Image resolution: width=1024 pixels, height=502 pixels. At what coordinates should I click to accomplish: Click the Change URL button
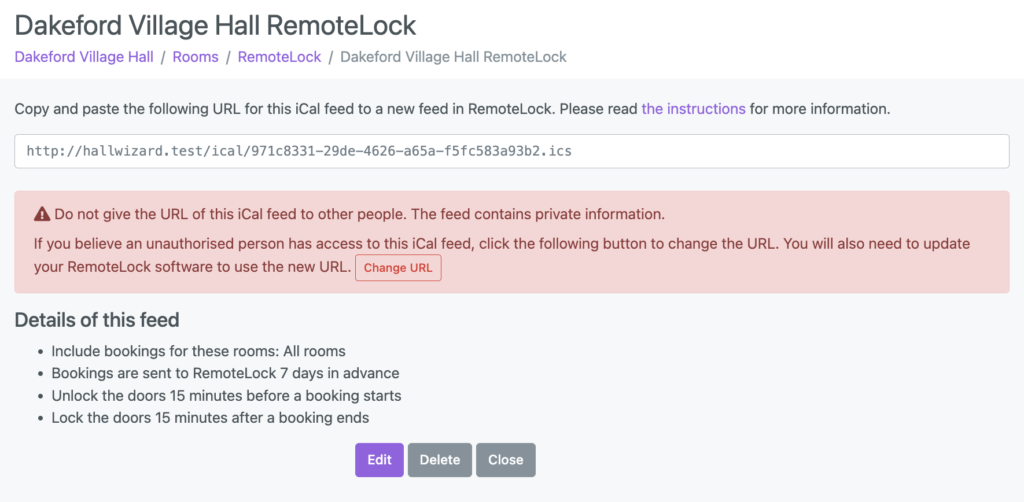pos(398,268)
